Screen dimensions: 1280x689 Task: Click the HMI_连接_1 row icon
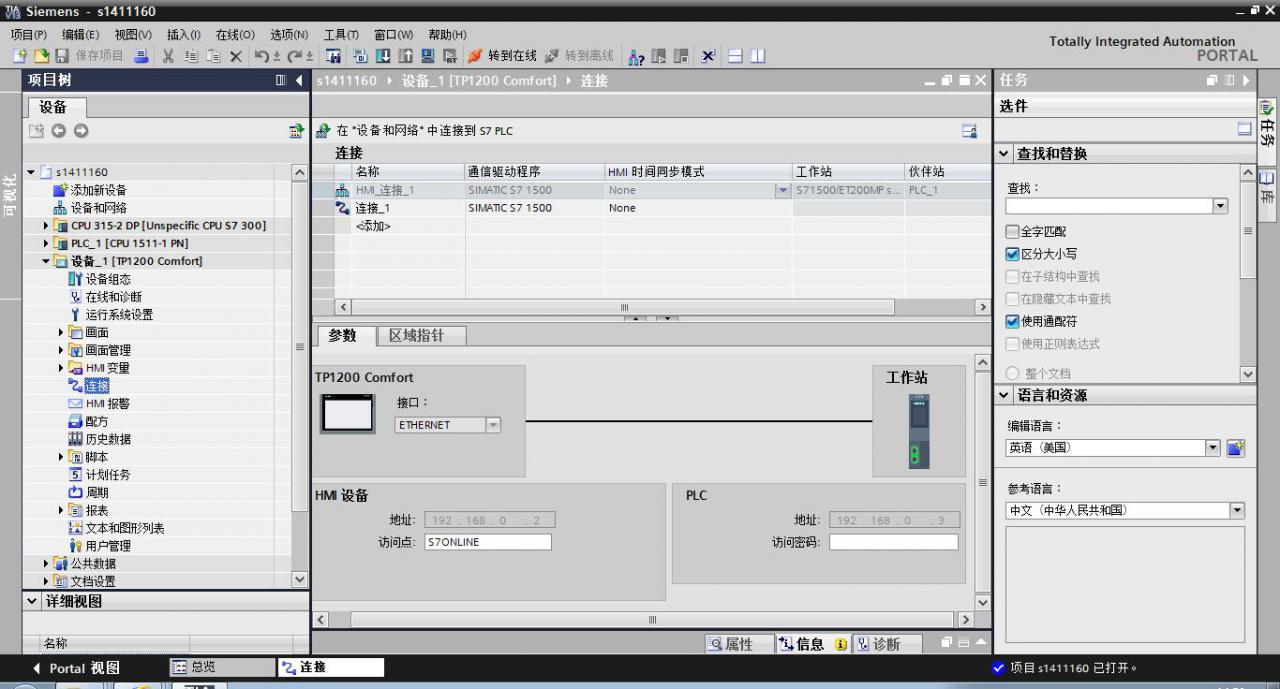click(343, 190)
